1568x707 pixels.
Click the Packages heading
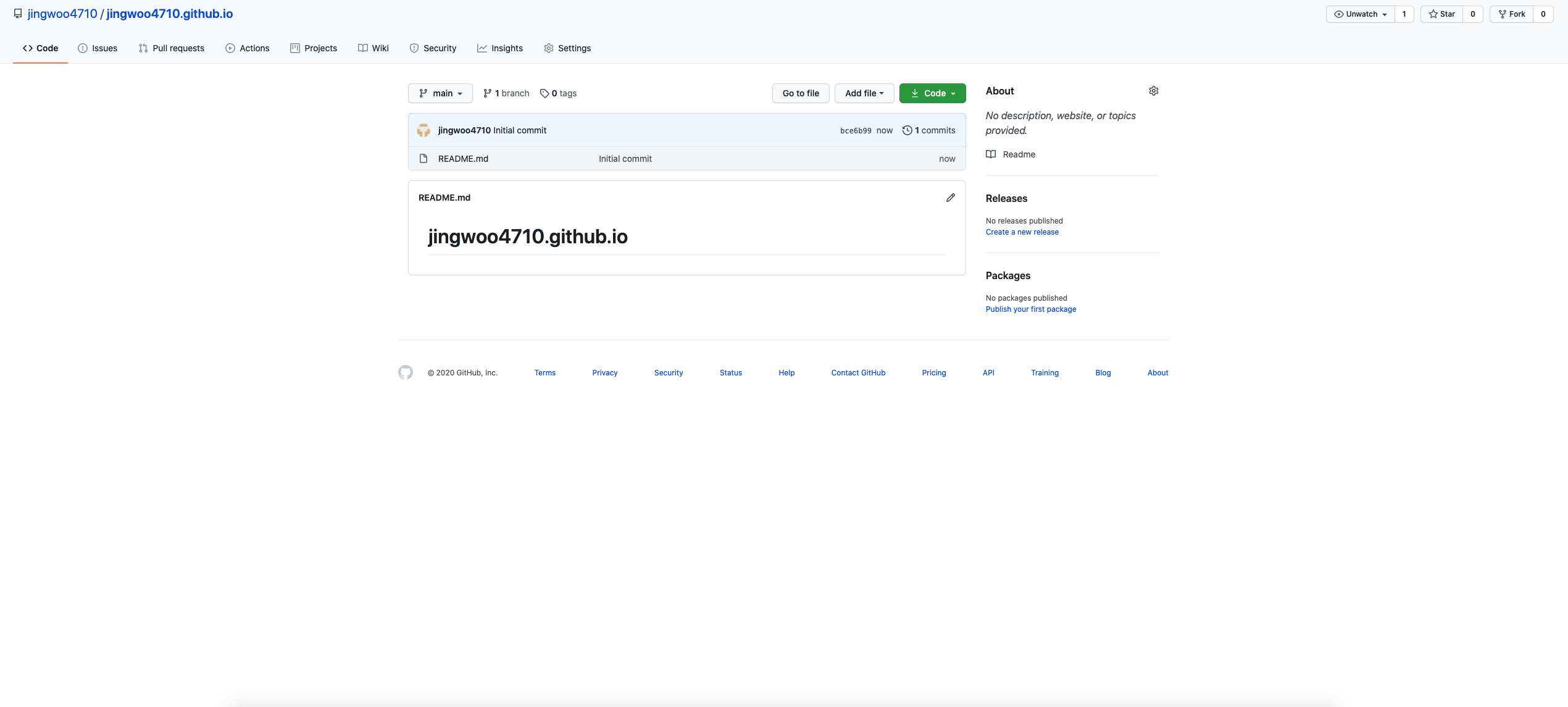[x=1008, y=275]
